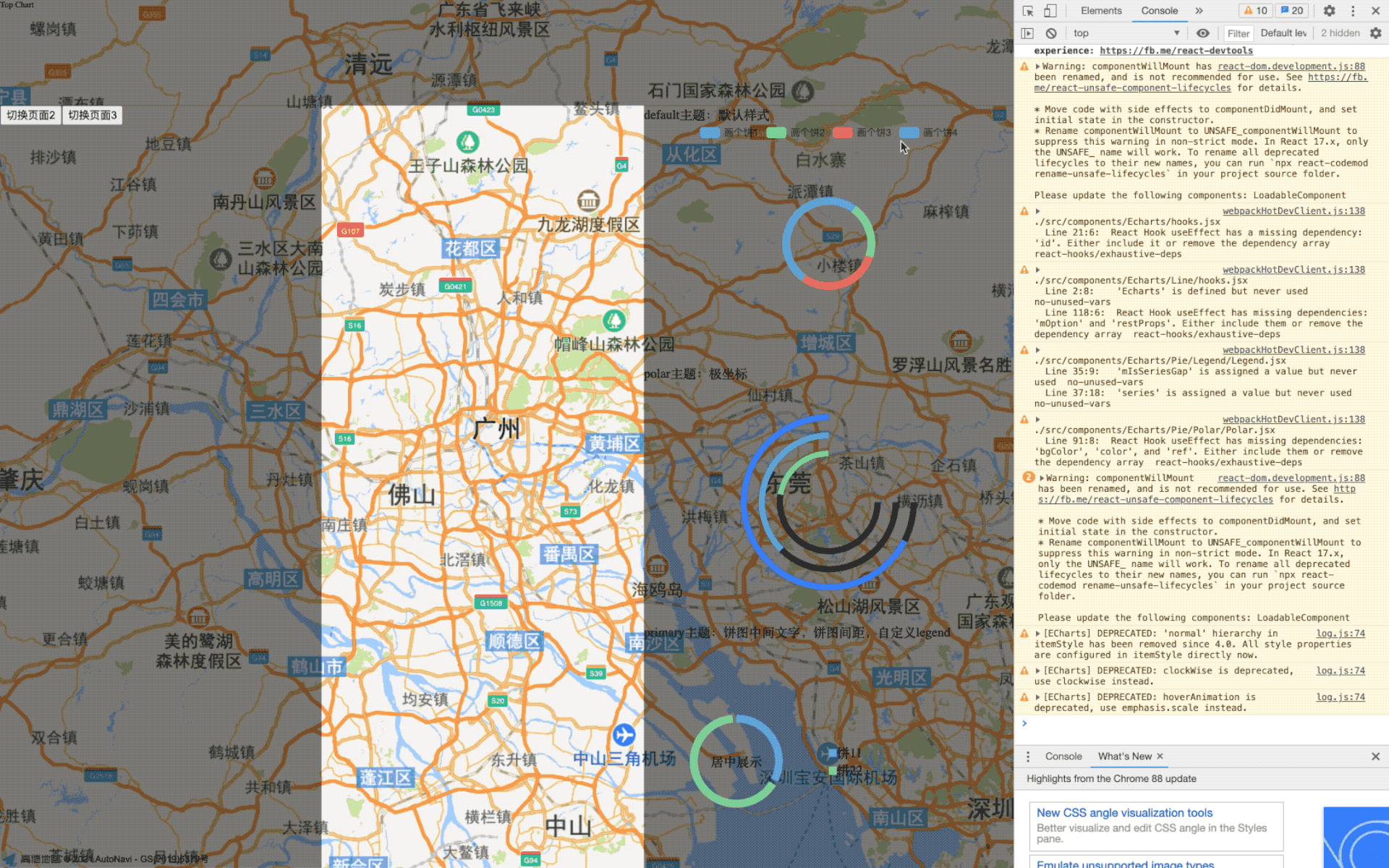
Task: Open the DevTools three-dot customize menu
Action: pyautogui.click(x=1352, y=11)
